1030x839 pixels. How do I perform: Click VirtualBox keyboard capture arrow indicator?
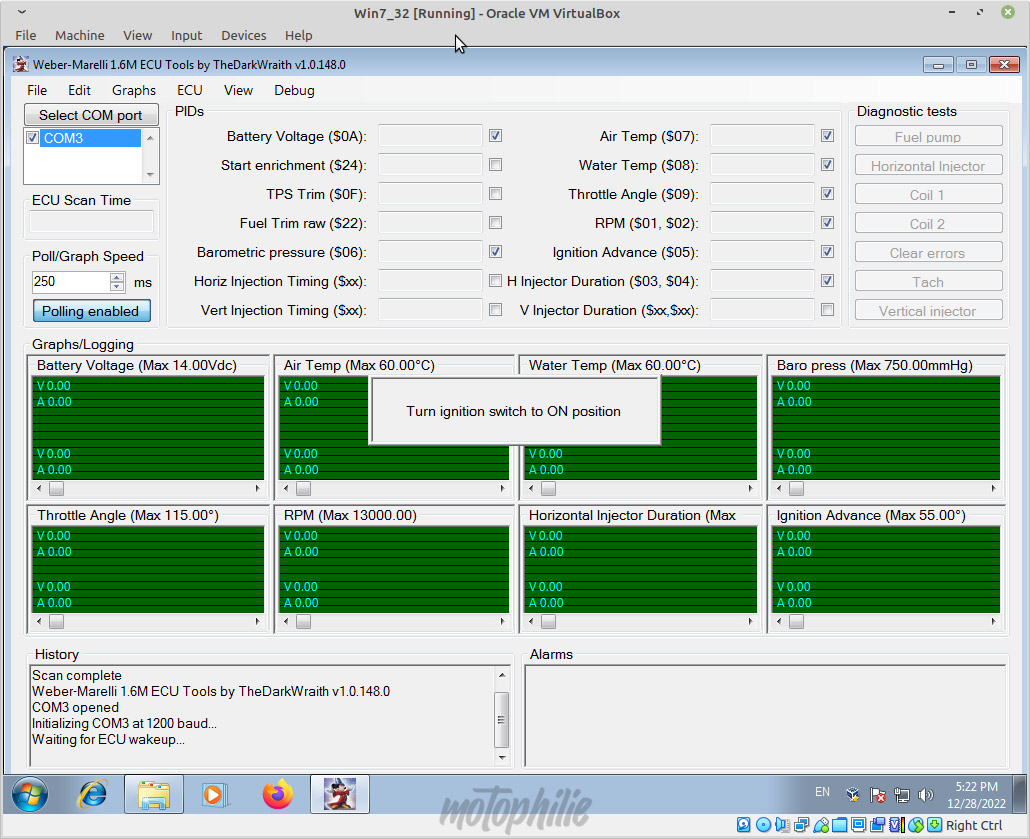click(x=934, y=825)
